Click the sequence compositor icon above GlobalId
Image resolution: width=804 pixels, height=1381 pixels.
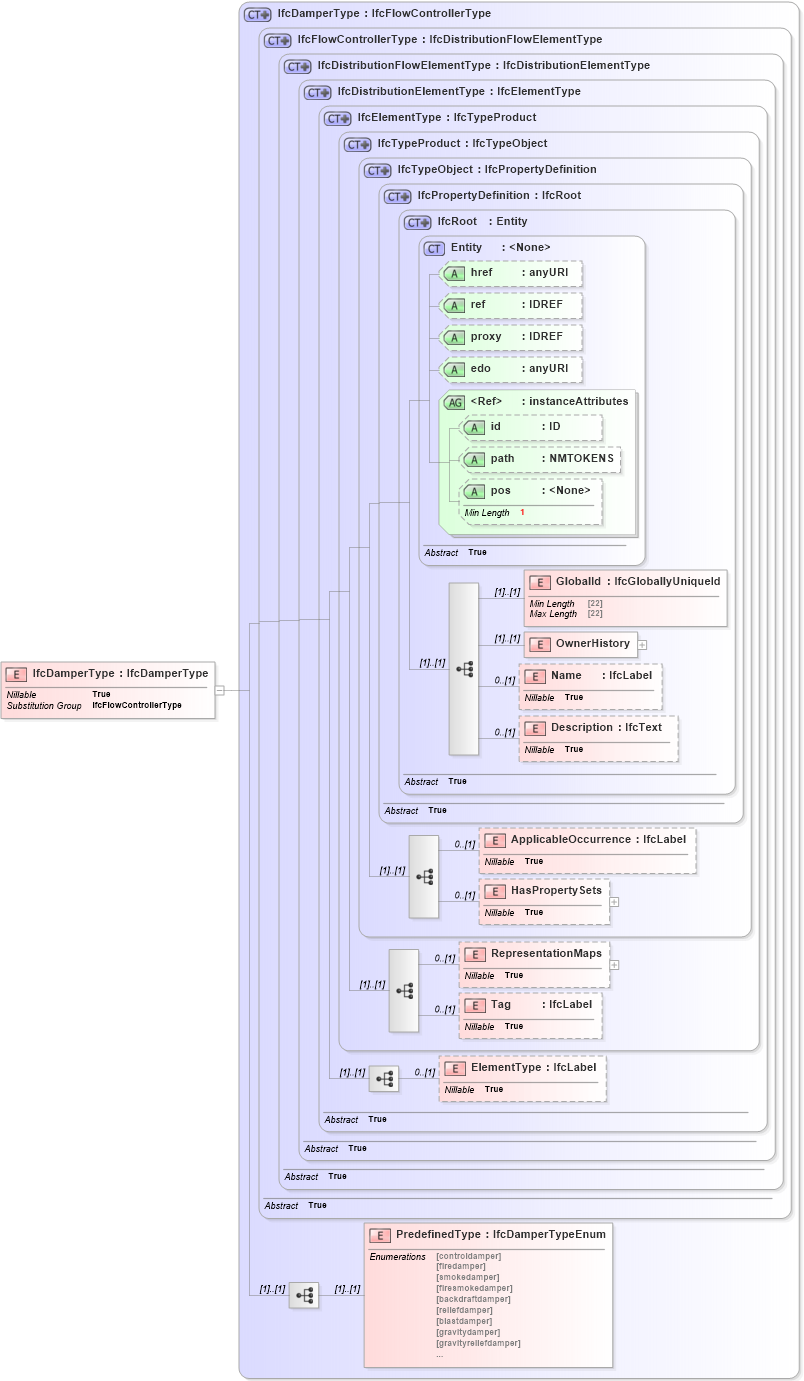tap(463, 665)
